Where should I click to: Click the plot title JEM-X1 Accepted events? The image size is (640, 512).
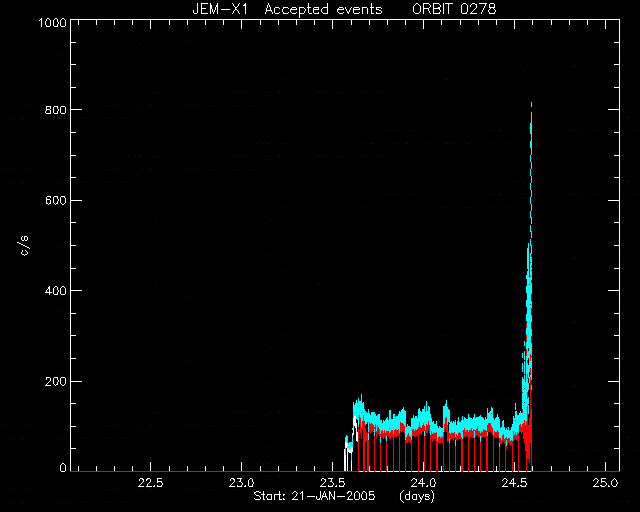287,9
